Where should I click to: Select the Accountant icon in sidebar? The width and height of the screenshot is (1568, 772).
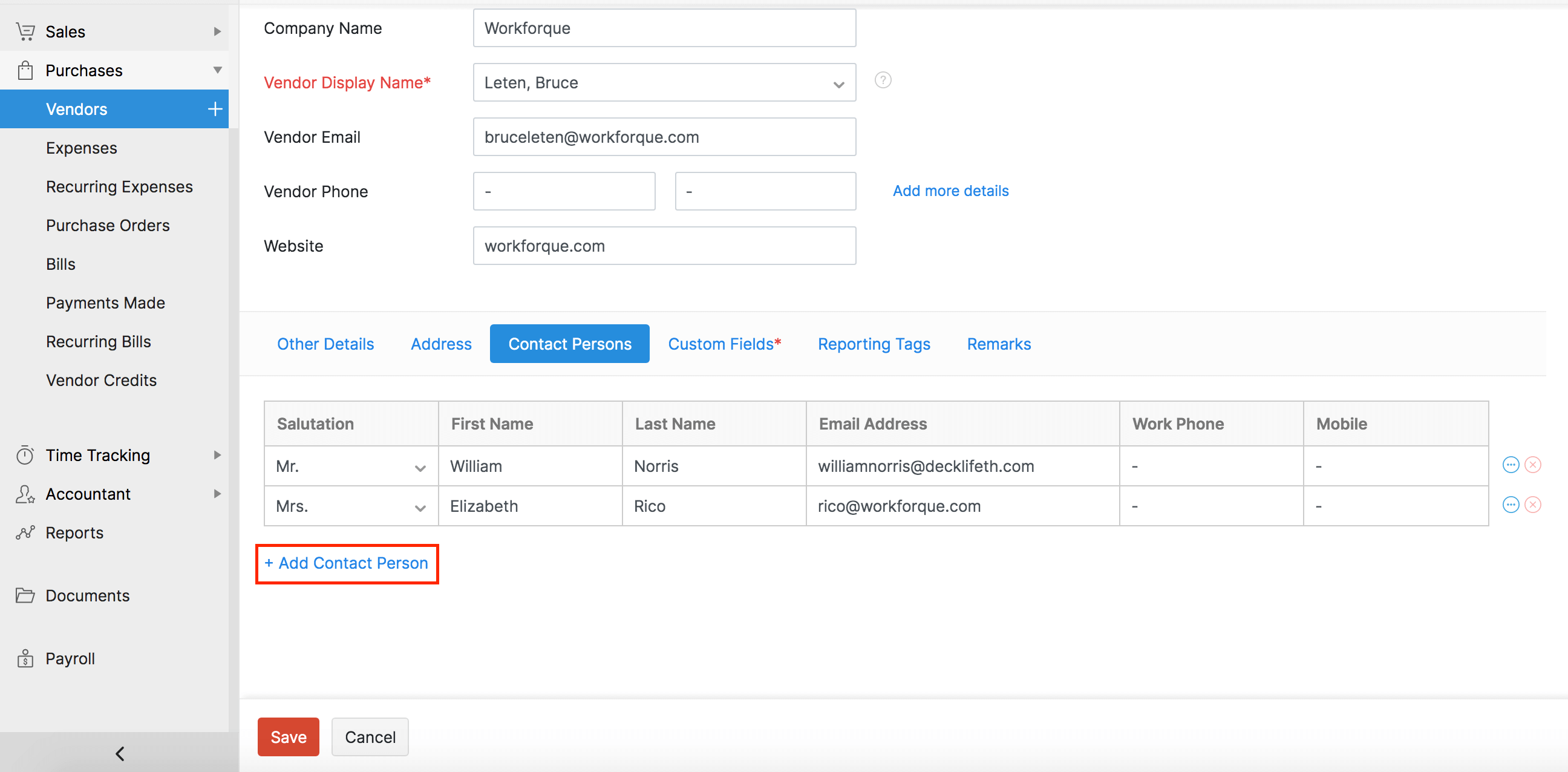pyautogui.click(x=25, y=494)
